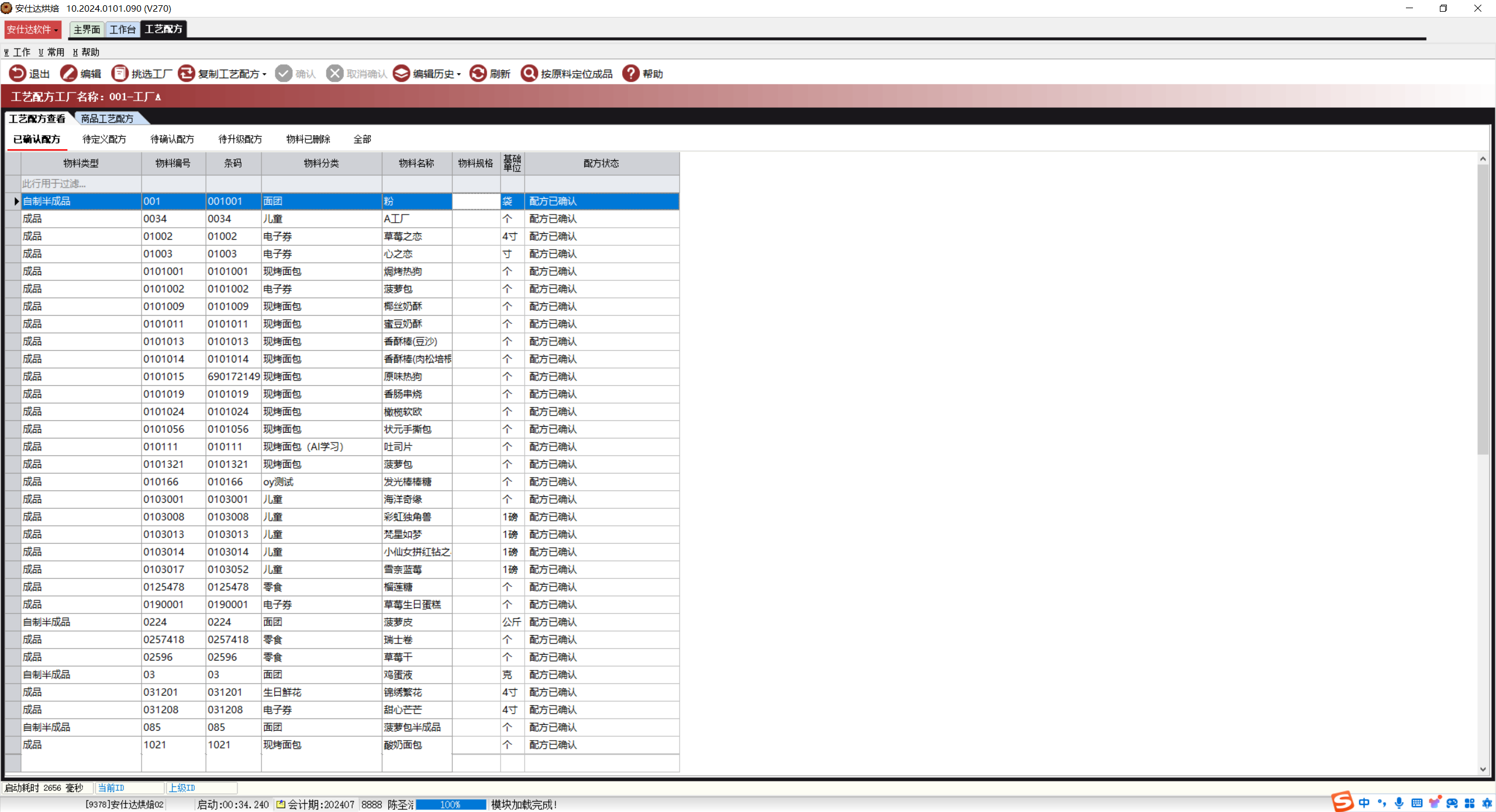The height and width of the screenshot is (812, 1496).
Task: Open the 安仕达软件 dropdown menu
Action: (33, 29)
